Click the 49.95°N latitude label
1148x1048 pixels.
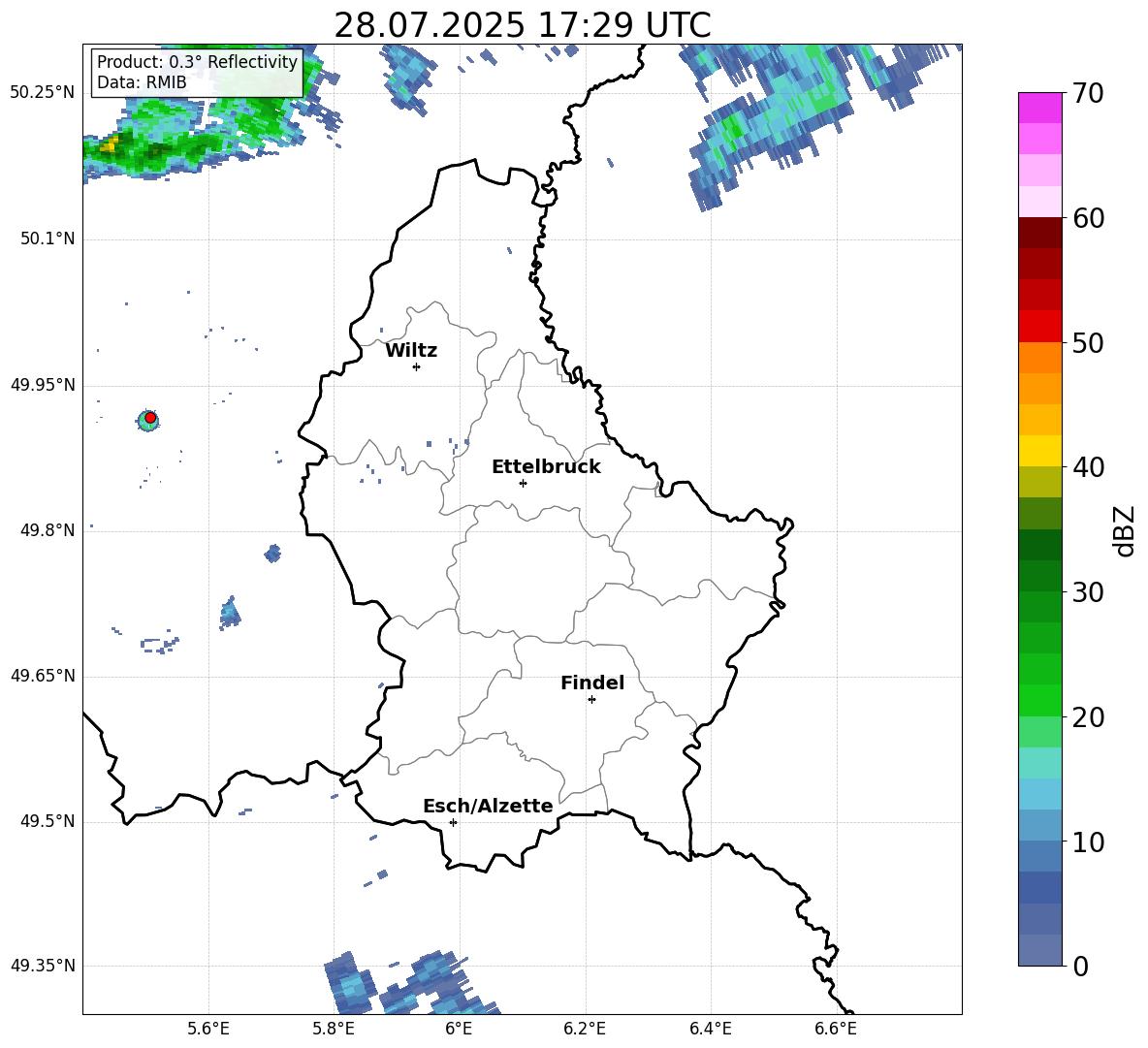tap(43, 385)
